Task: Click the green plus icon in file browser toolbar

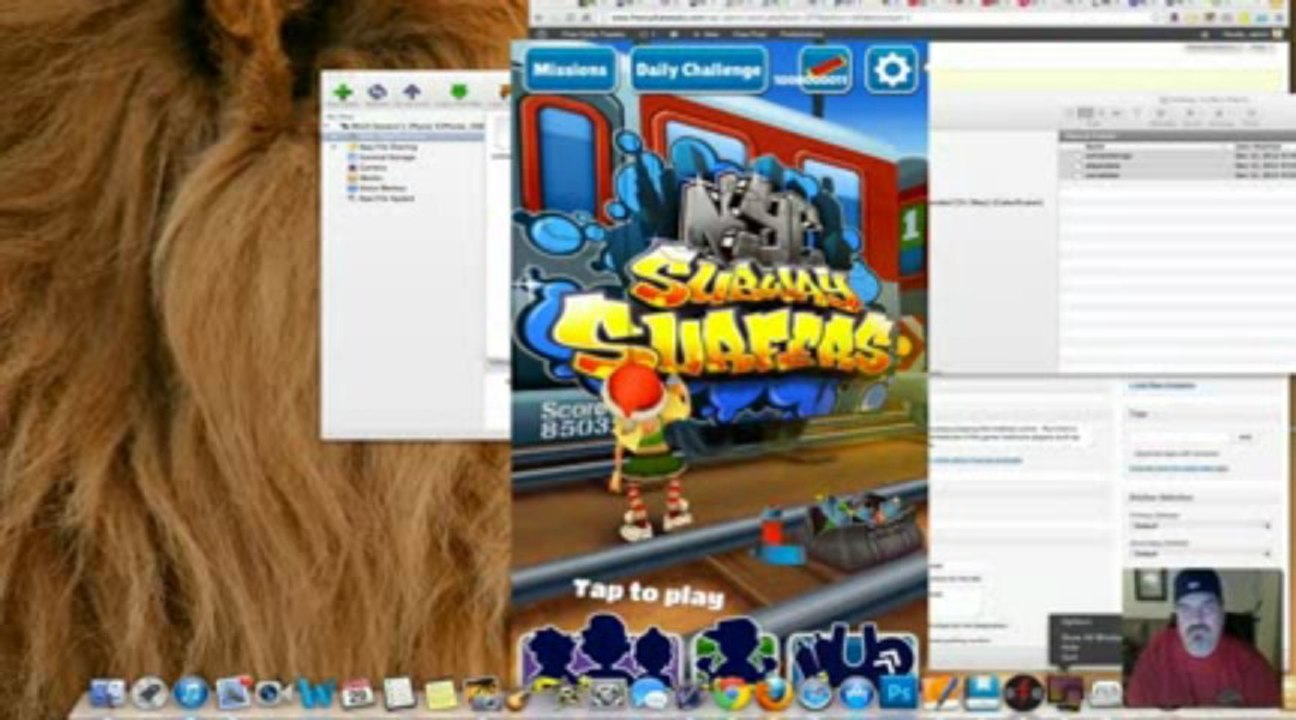Action: 343,92
